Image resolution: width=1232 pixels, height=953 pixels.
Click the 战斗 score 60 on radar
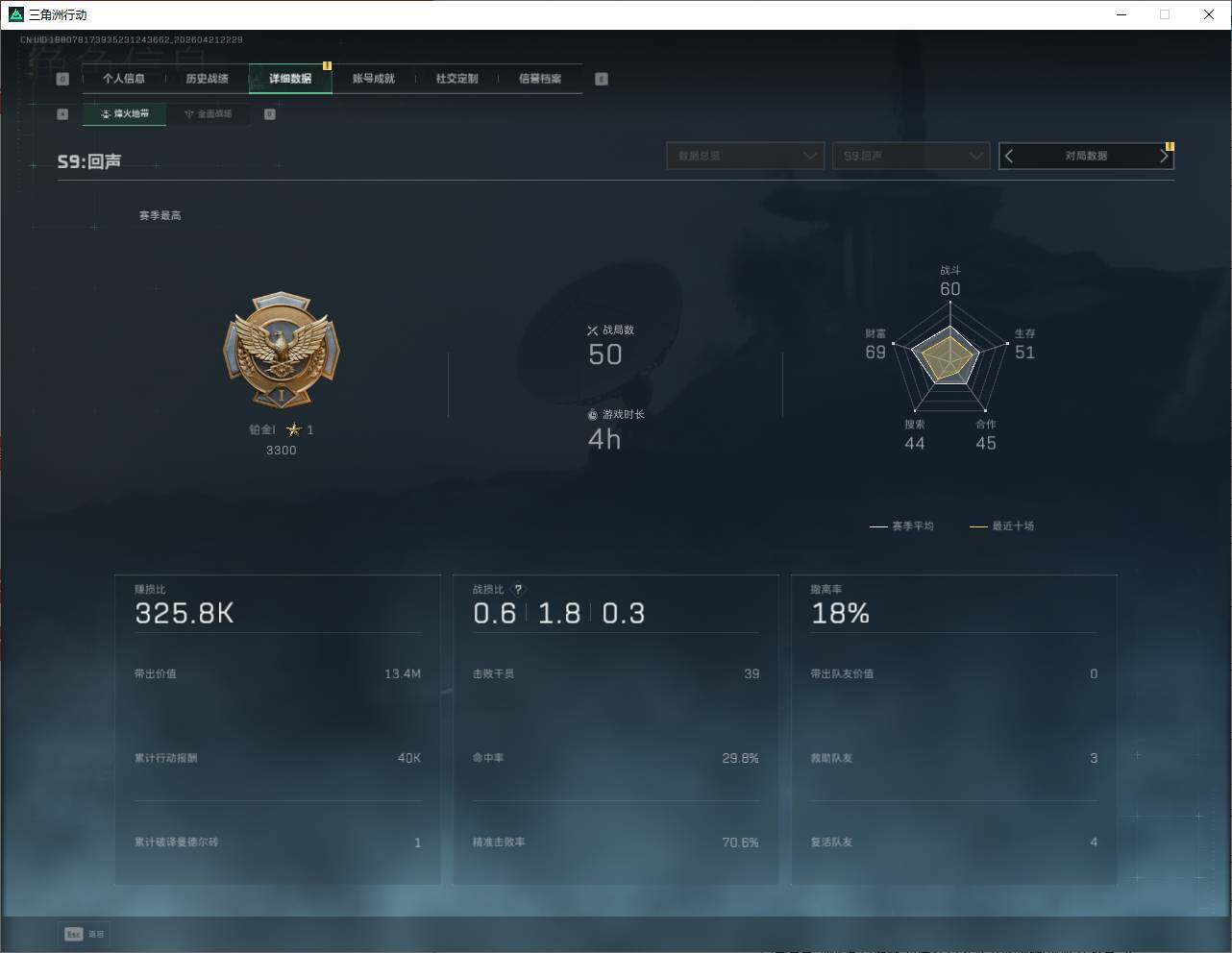point(950,289)
